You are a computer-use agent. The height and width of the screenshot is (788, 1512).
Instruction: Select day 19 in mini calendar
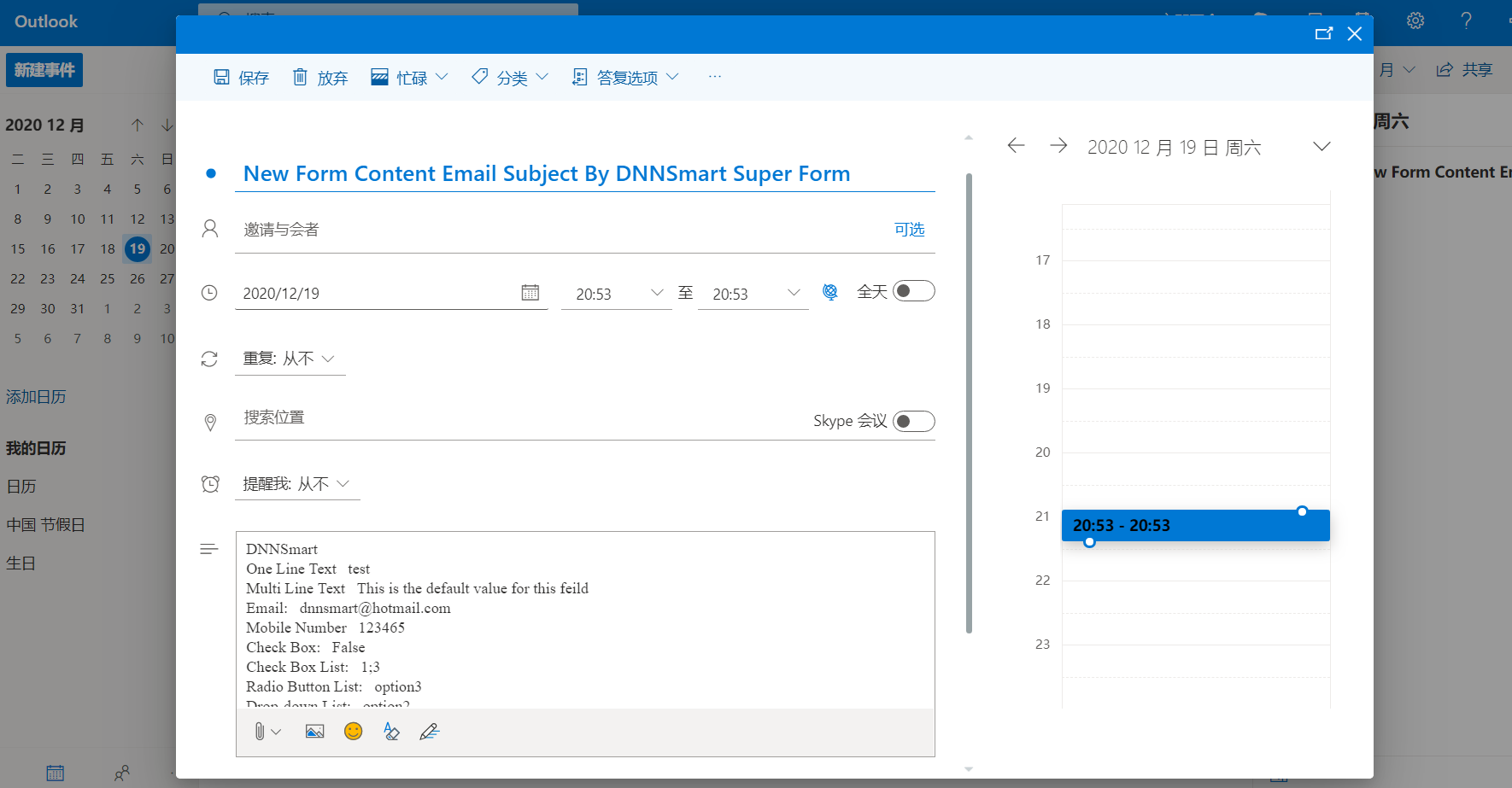[x=138, y=249]
